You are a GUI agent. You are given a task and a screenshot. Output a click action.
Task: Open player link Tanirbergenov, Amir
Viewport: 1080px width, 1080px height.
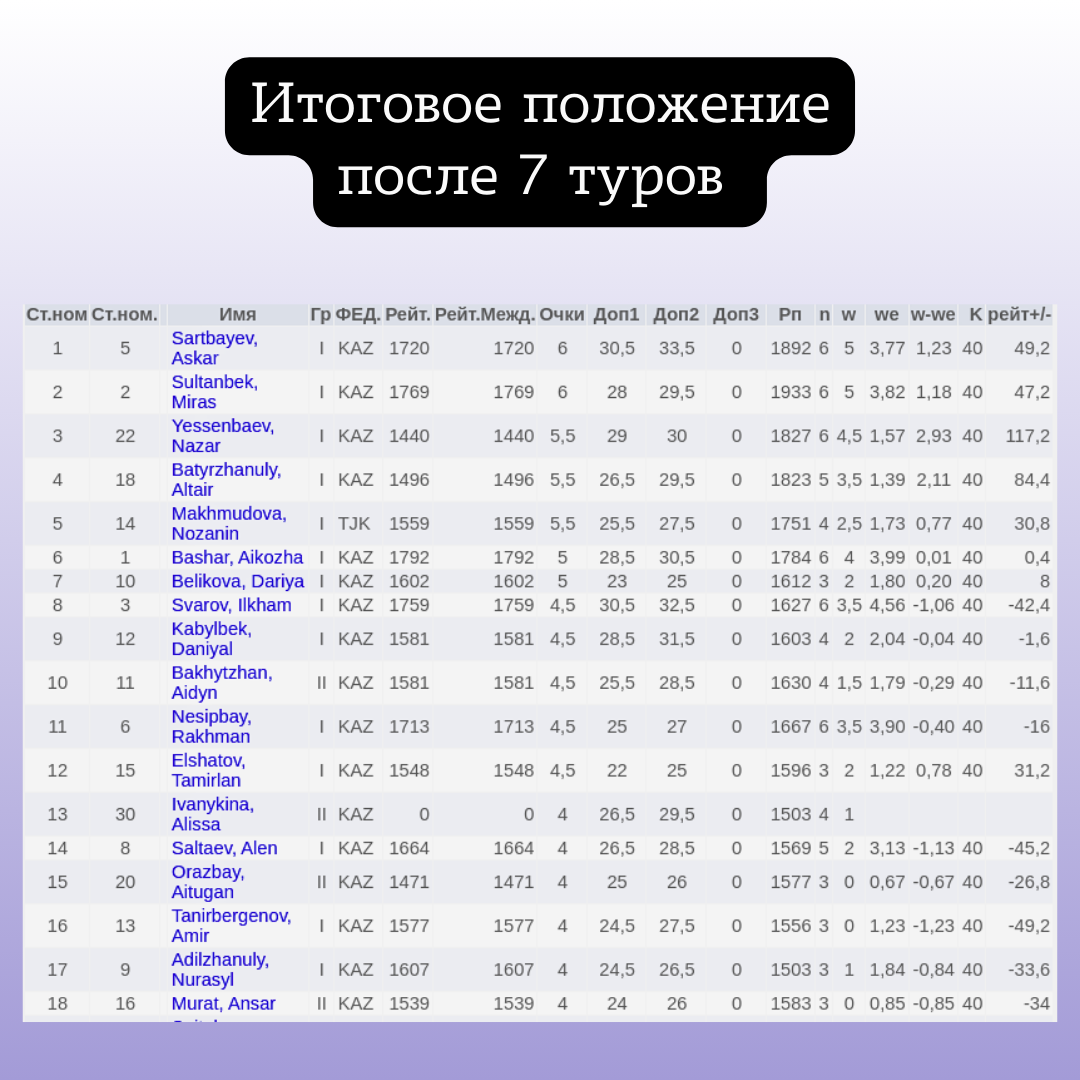(x=231, y=926)
